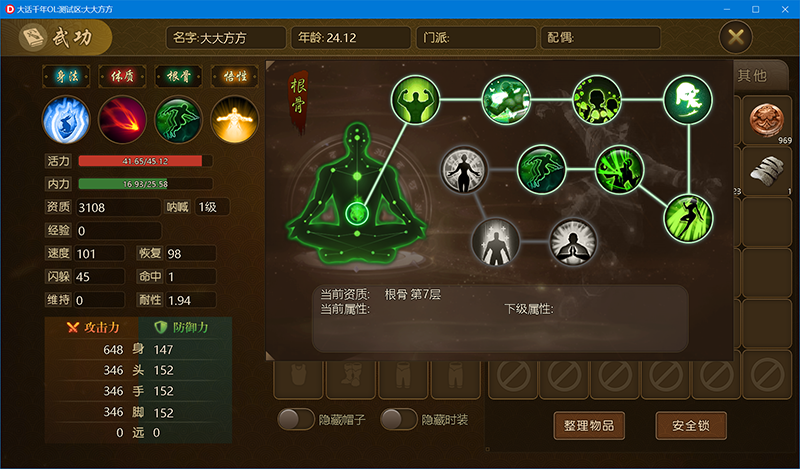Toggle the 隐藏时装 switch
The width and height of the screenshot is (800, 469).
[399, 419]
